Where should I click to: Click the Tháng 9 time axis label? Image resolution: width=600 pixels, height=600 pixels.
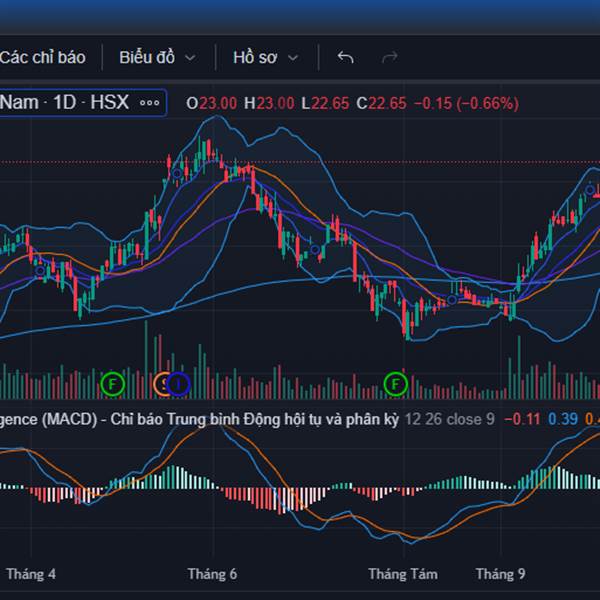click(x=500, y=574)
